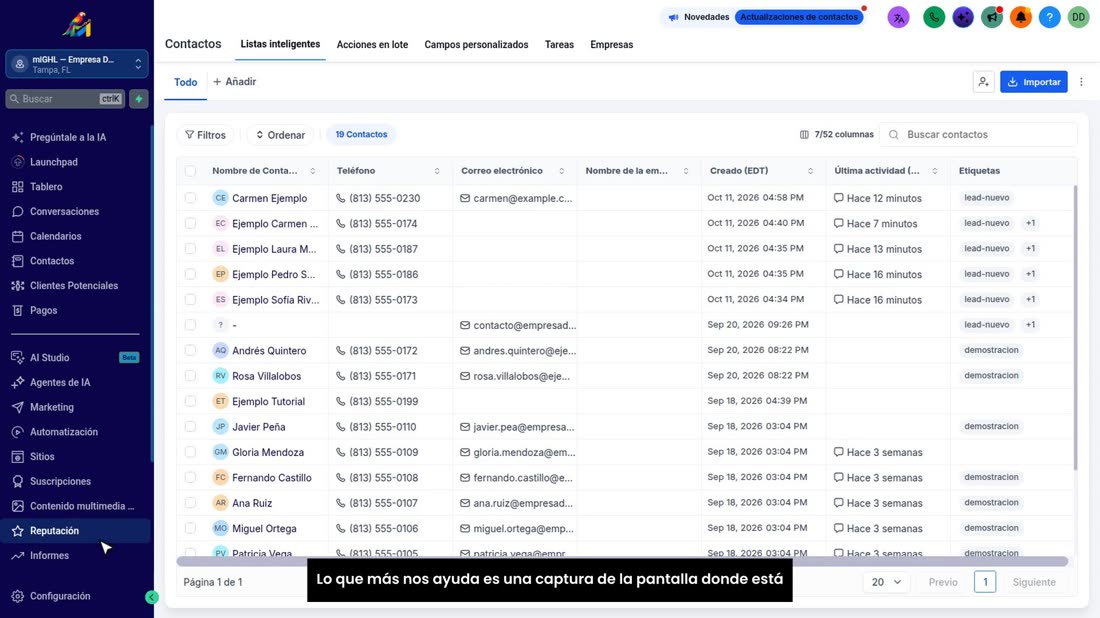Collapse the sidebar with green arrow
Screen dimensions: 1100x618
[x=152, y=597]
